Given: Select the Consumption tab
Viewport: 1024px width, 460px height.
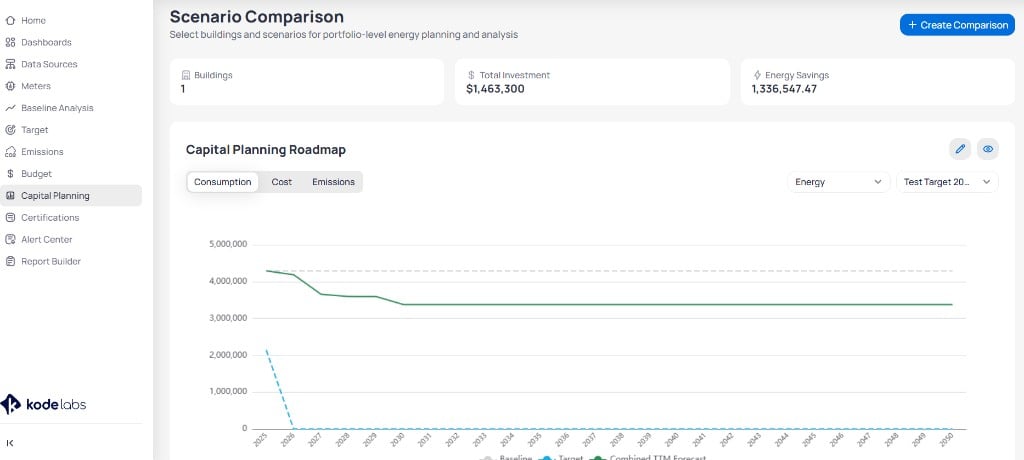Looking at the screenshot, I should click(223, 182).
